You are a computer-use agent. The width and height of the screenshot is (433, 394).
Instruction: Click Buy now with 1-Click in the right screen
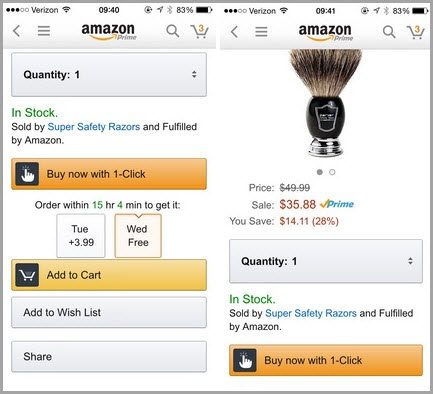(x=326, y=360)
